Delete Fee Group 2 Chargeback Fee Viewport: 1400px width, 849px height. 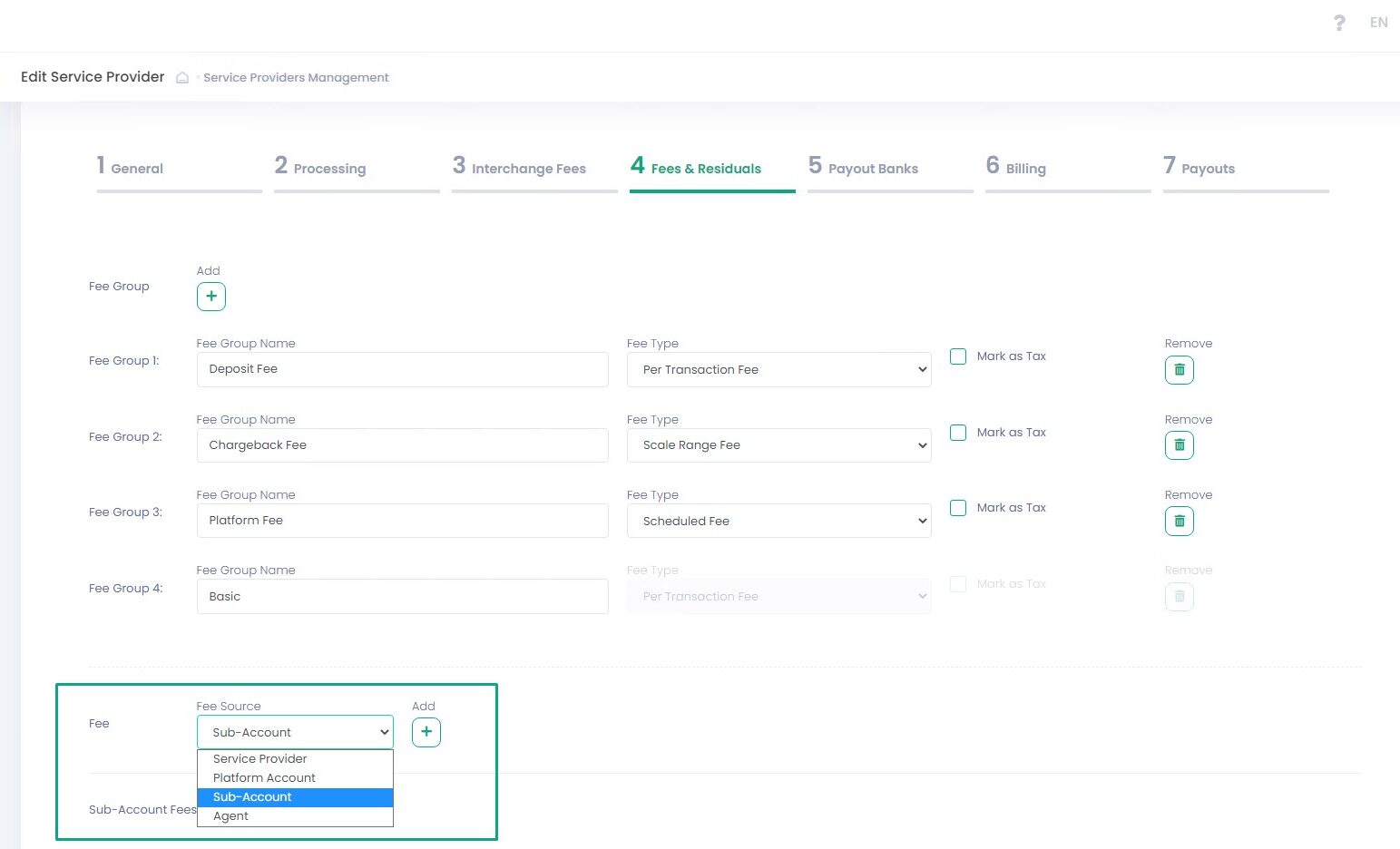[1179, 445]
